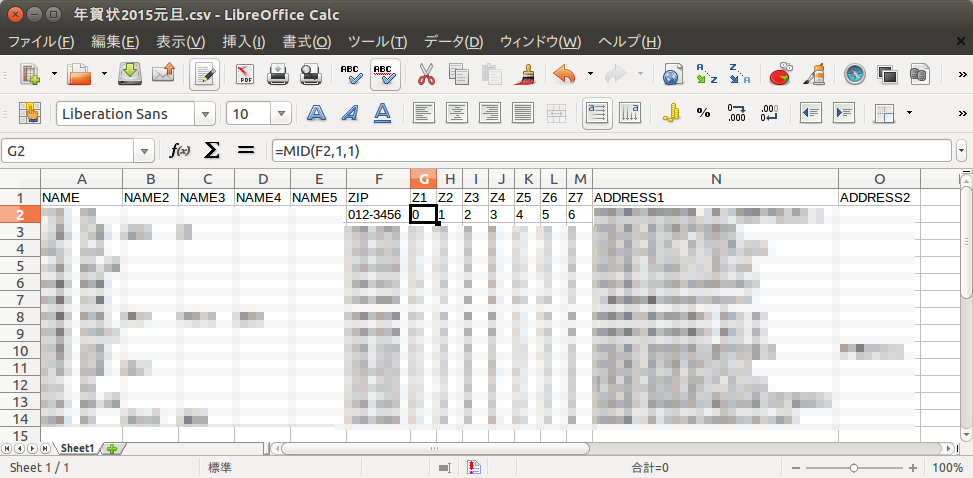Viewport: 973px width, 478px height.
Task: Click the Sum button
Action: (212, 151)
